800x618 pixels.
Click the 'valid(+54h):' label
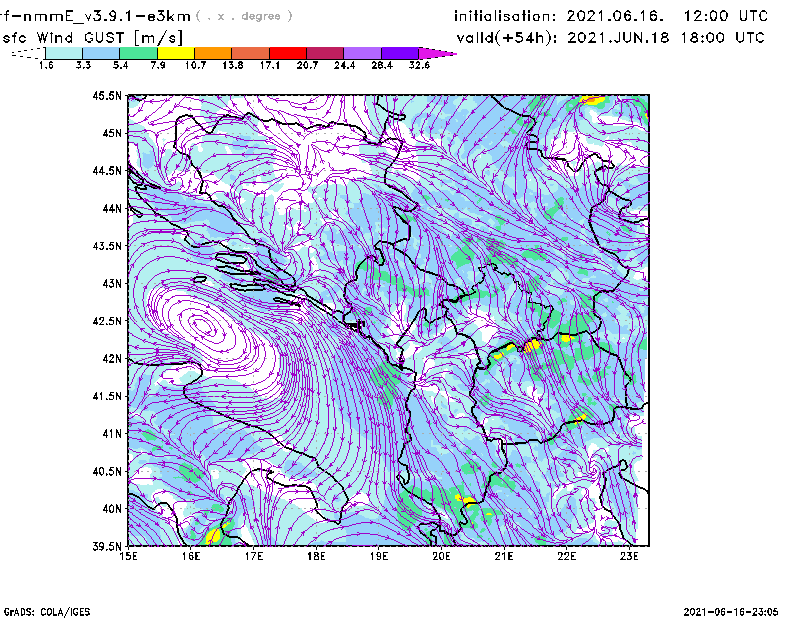coord(507,38)
